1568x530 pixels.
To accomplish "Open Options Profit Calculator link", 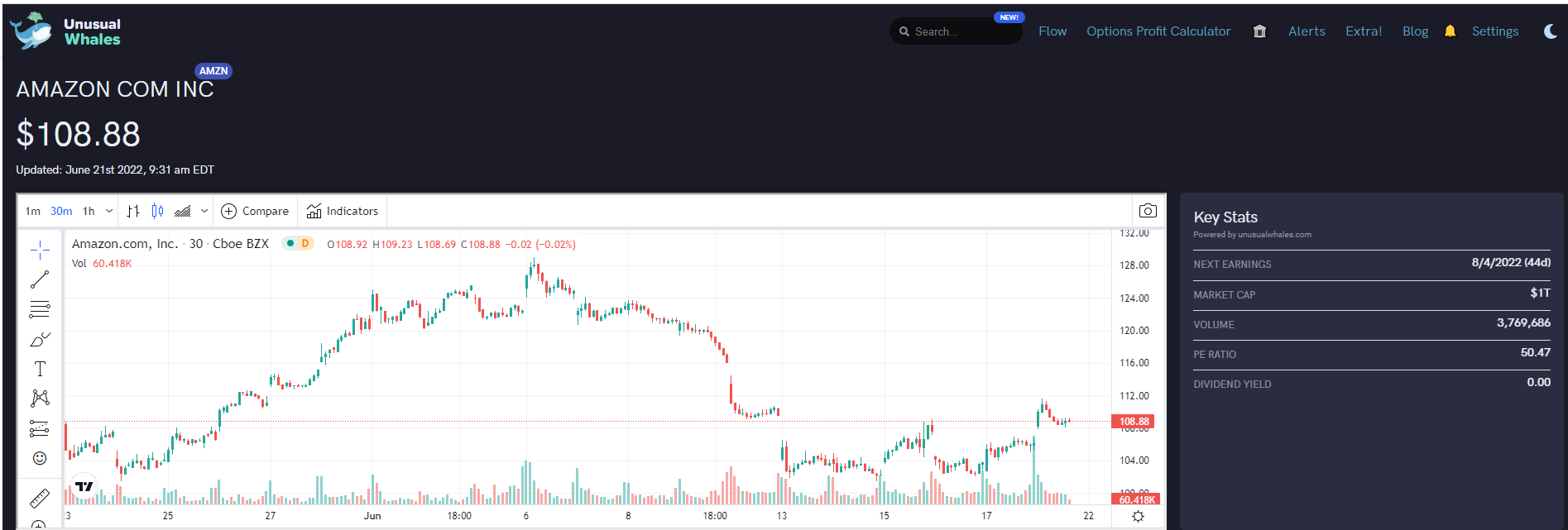I will [x=1158, y=31].
